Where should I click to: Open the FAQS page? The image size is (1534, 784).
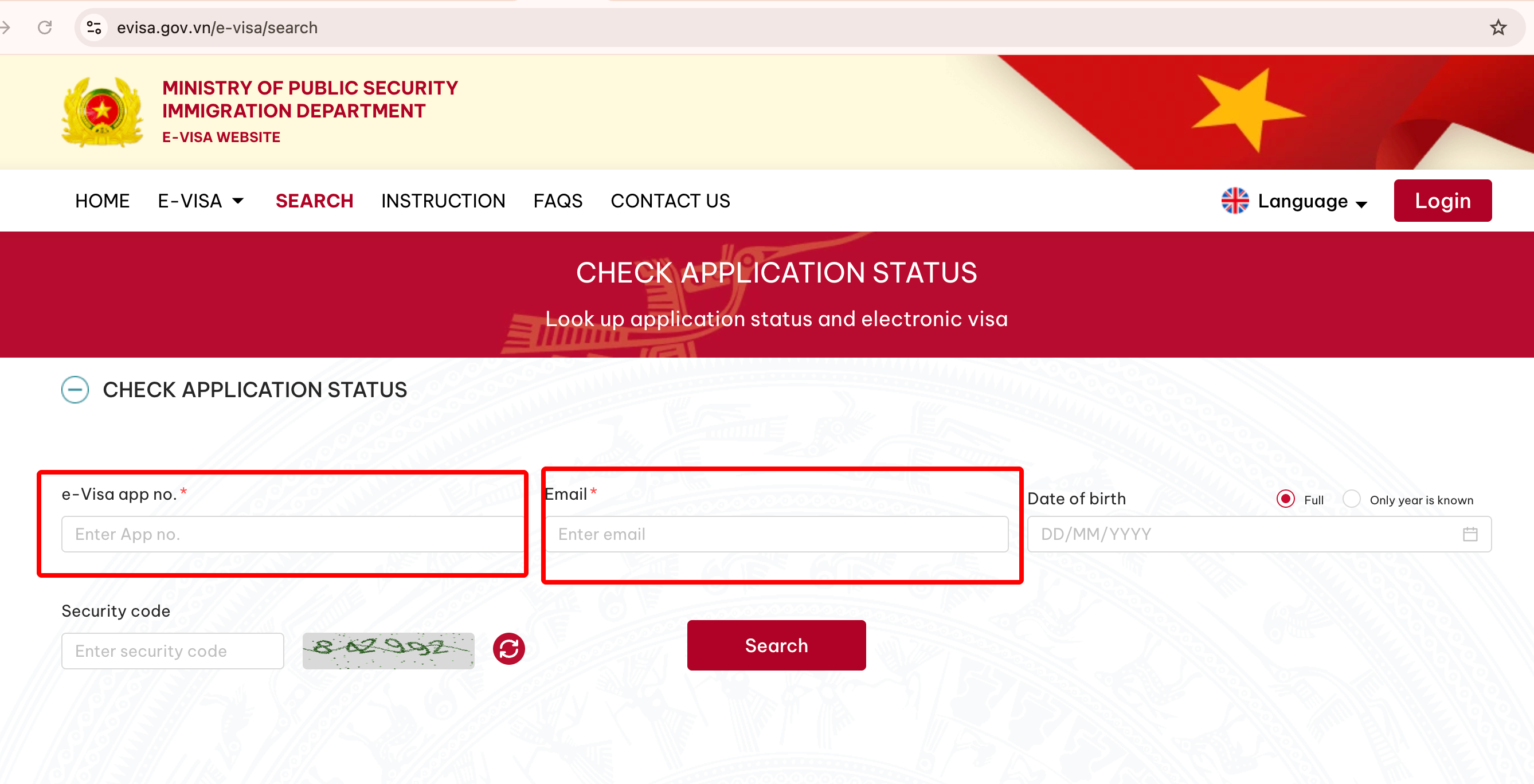(557, 201)
